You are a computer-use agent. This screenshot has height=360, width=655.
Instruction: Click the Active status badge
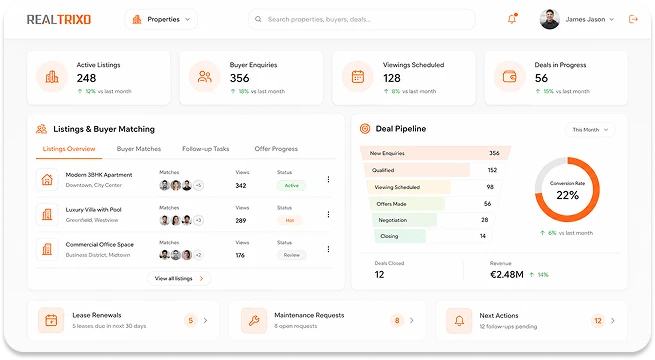pos(292,185)
